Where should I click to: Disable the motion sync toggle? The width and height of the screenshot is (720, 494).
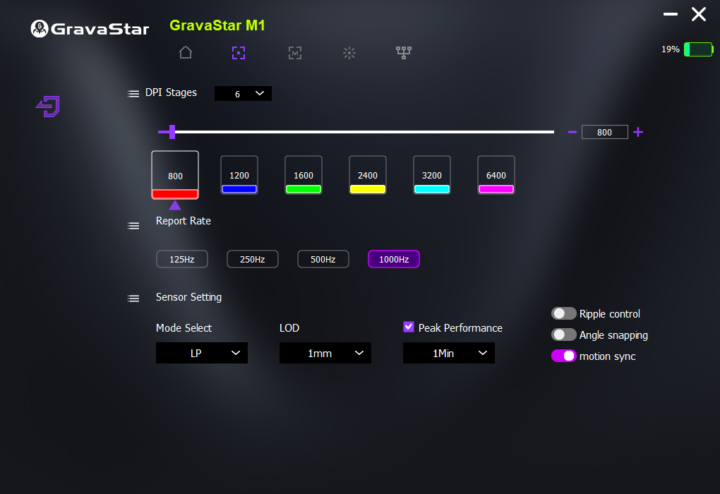pos(563,356)
